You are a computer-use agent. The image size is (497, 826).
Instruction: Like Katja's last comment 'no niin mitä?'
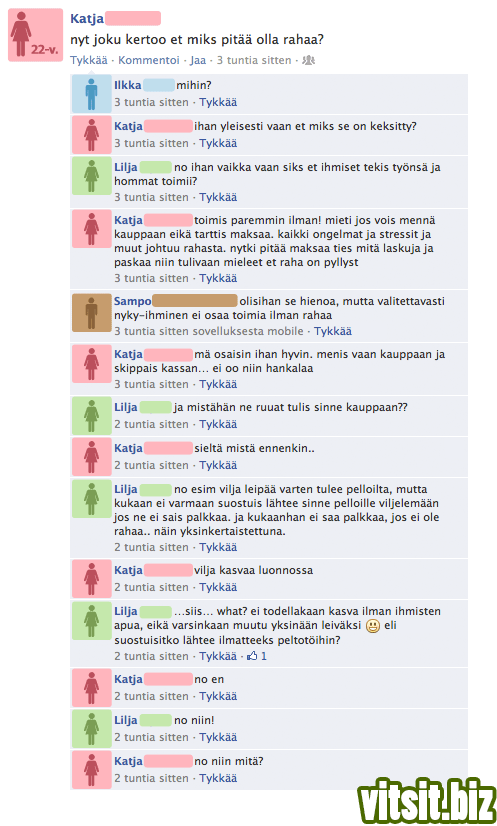[x=218, y=778]
